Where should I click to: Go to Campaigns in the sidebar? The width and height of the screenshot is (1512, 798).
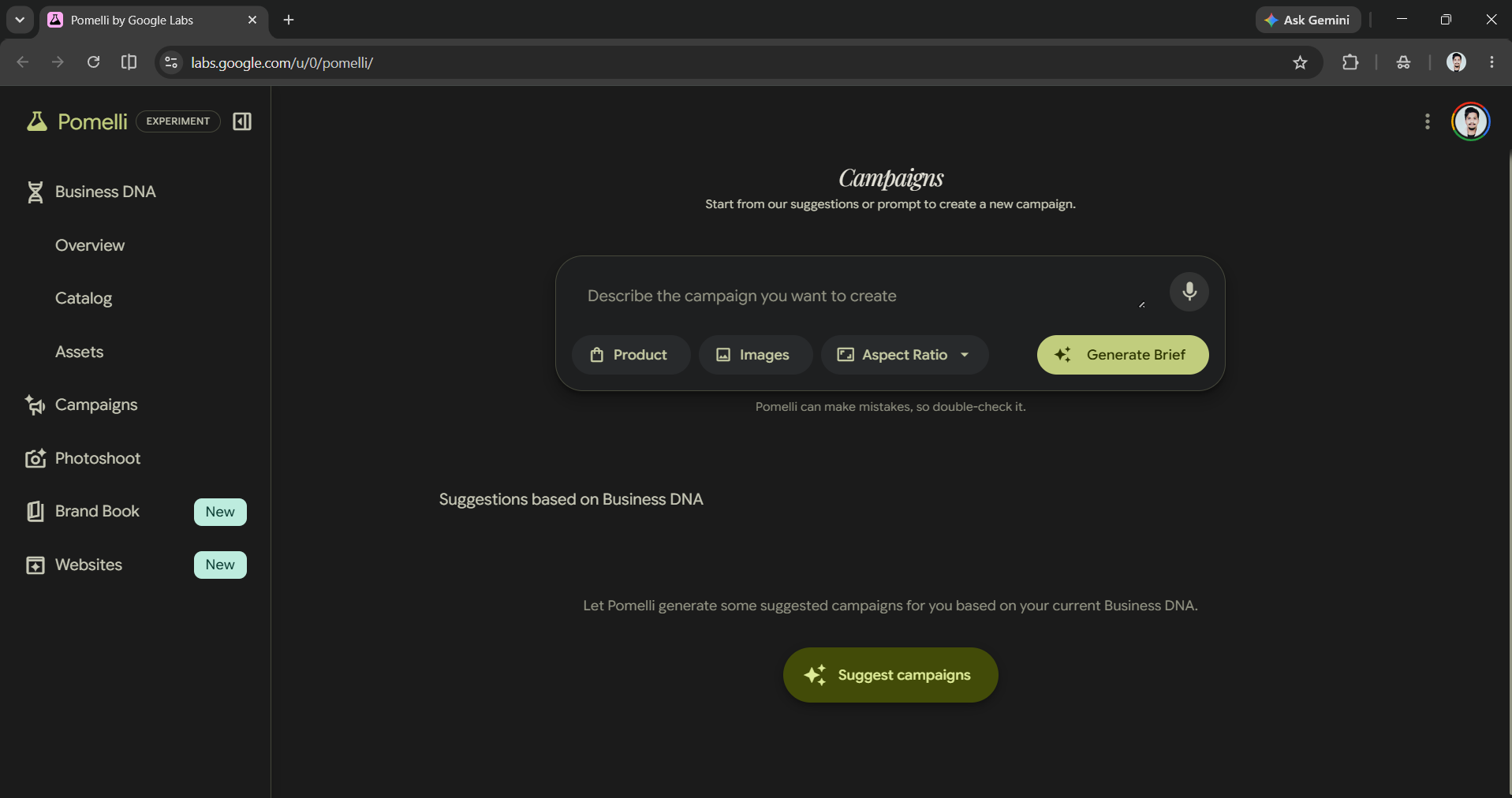coord(96,405)
